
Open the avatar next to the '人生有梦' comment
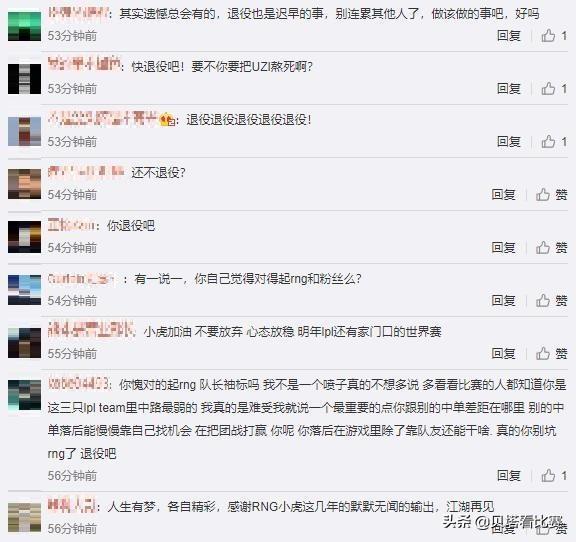point(24,517)
